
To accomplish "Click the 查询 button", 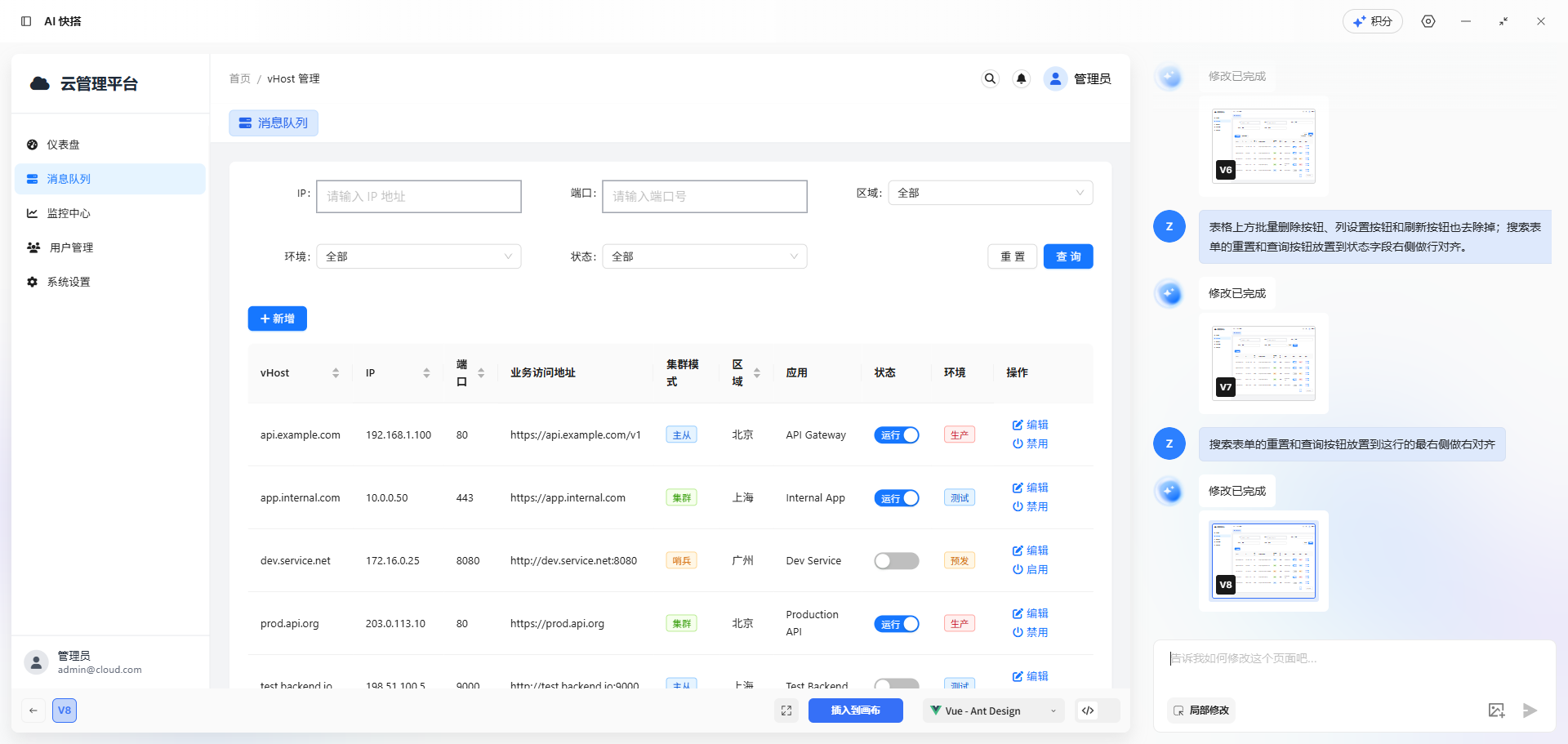I will click(x=1067, y=256).
